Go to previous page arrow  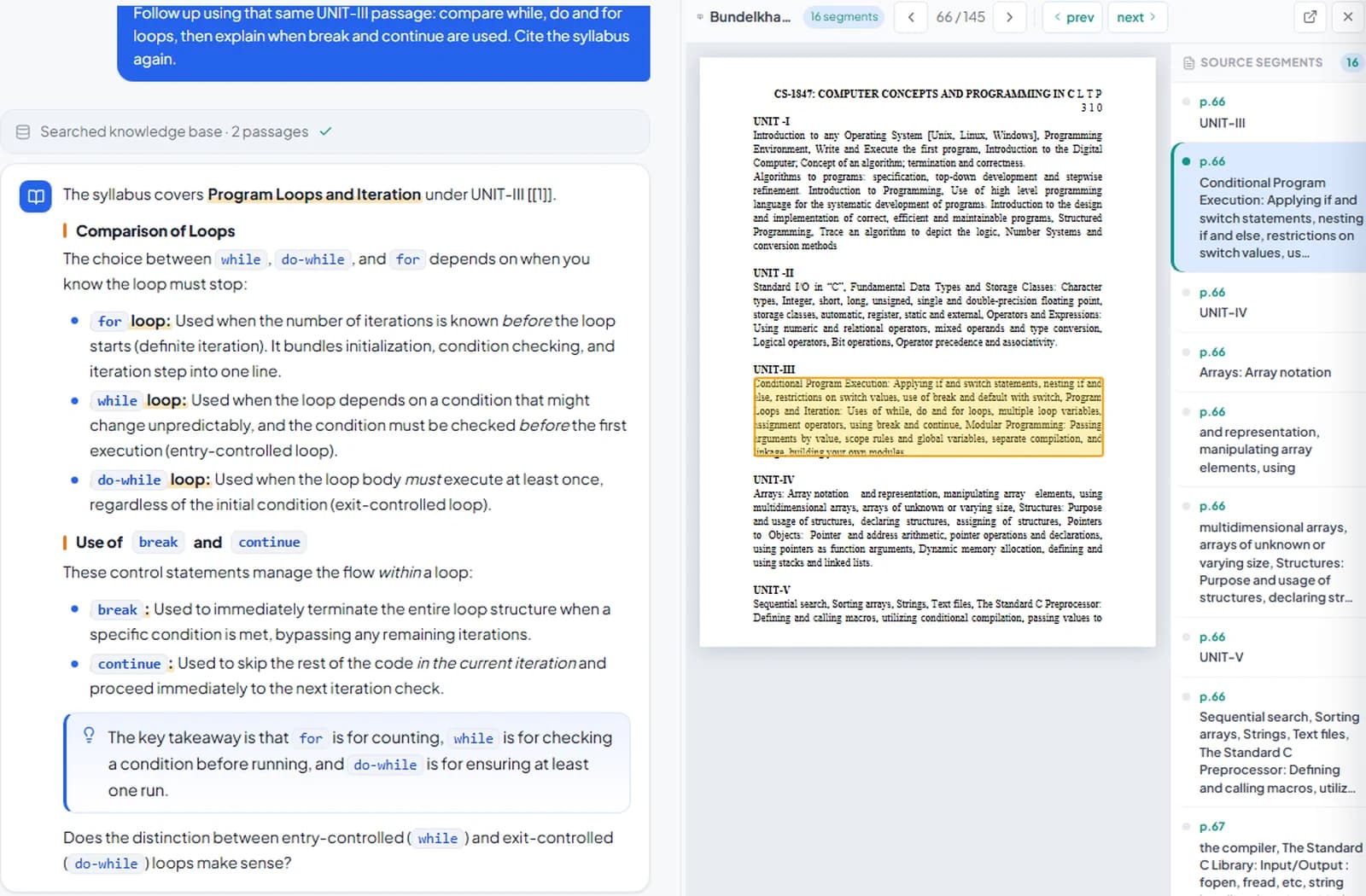911,17
